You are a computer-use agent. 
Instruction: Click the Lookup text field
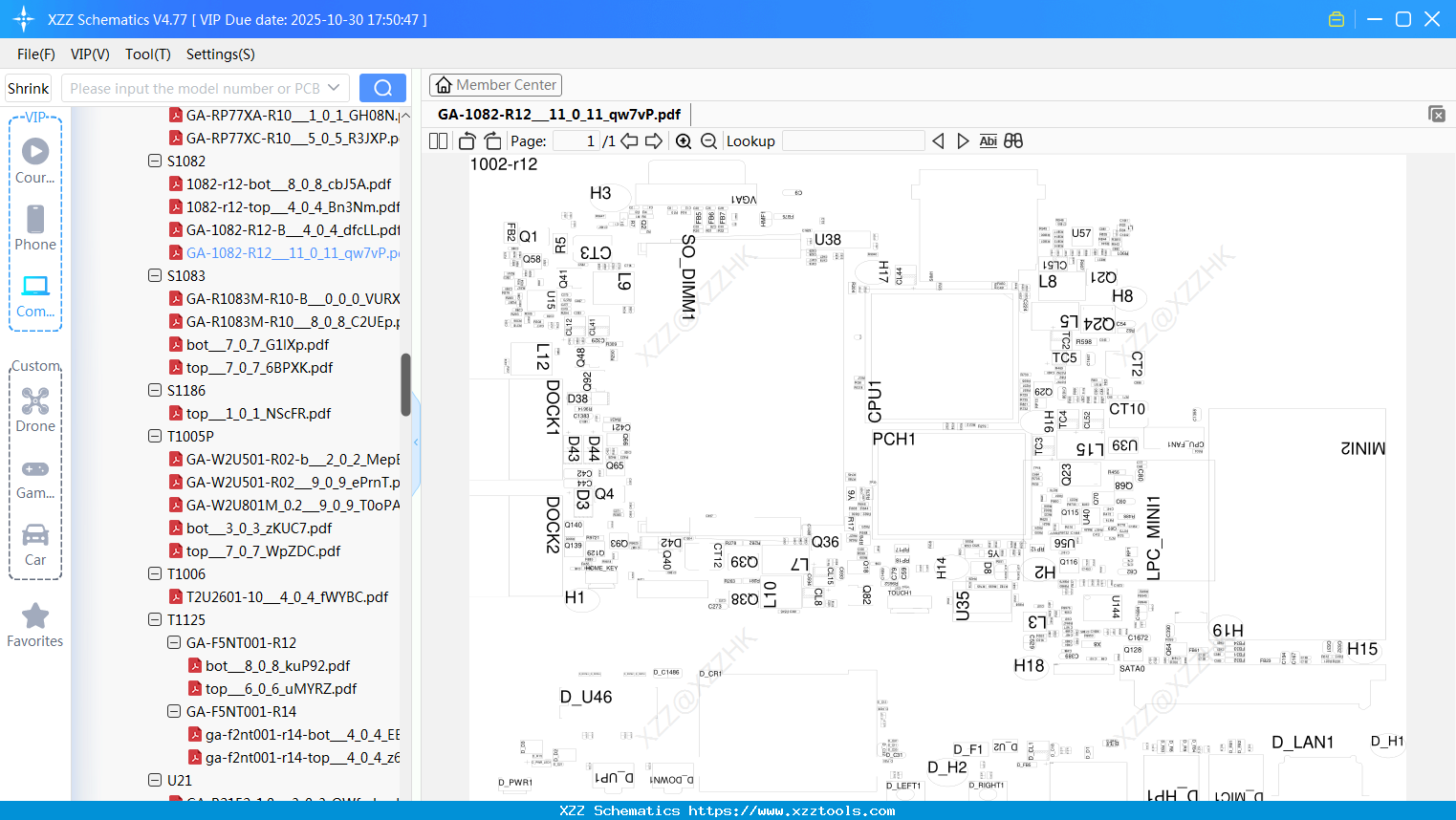click(853, 140)
